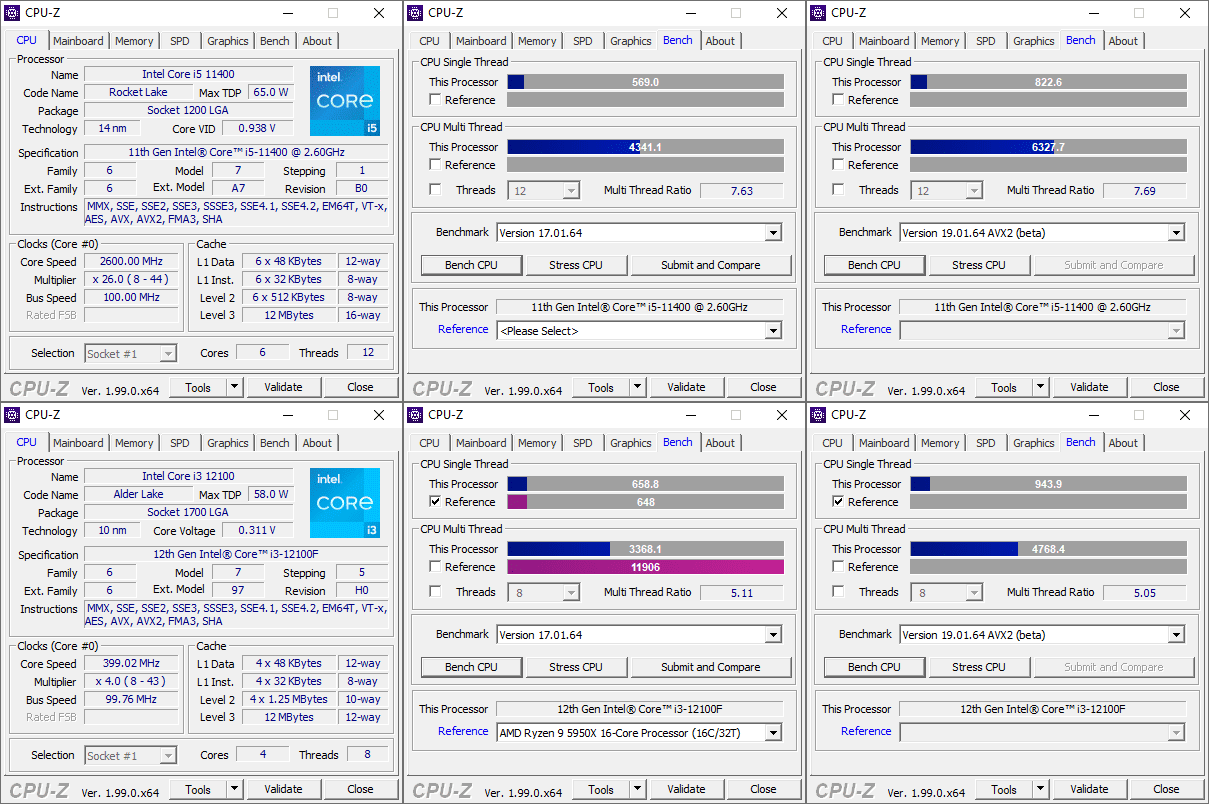The height and width of the screenshot is (804, 1209).
Task: Uncheck single thread Reference in the 943.9 window
Action: (838, 502)
